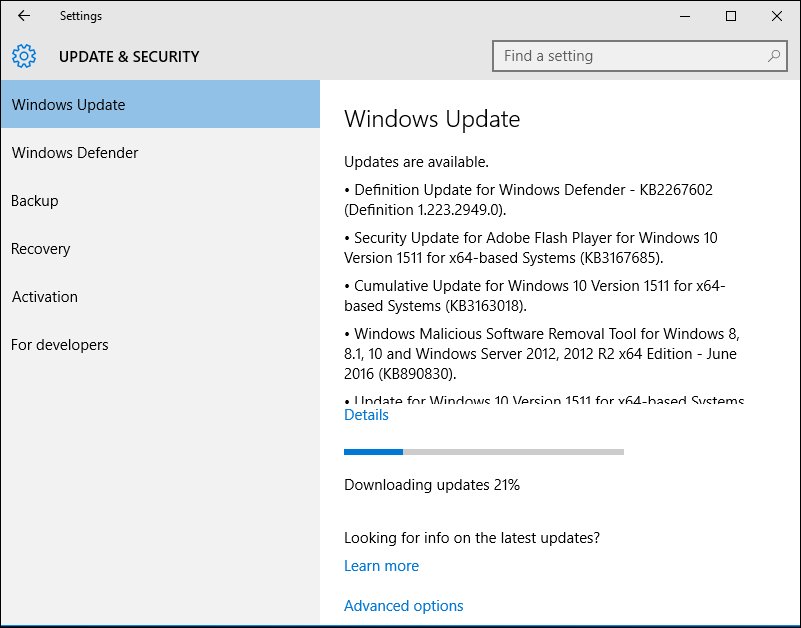The width and height of the screenshot is (801, 628).
Task: Click the search magnifier icon
Action: (774, 56)
